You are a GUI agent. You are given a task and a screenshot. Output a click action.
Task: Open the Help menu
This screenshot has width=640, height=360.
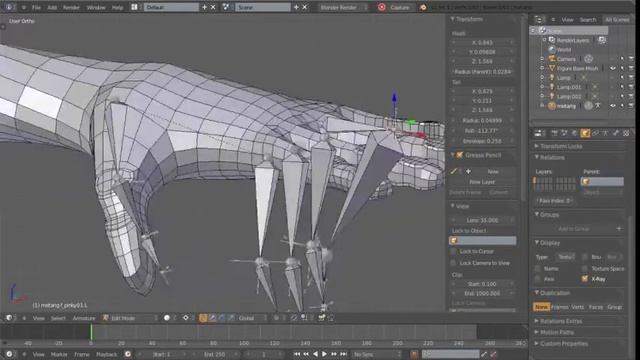click(x=118, y=7)
